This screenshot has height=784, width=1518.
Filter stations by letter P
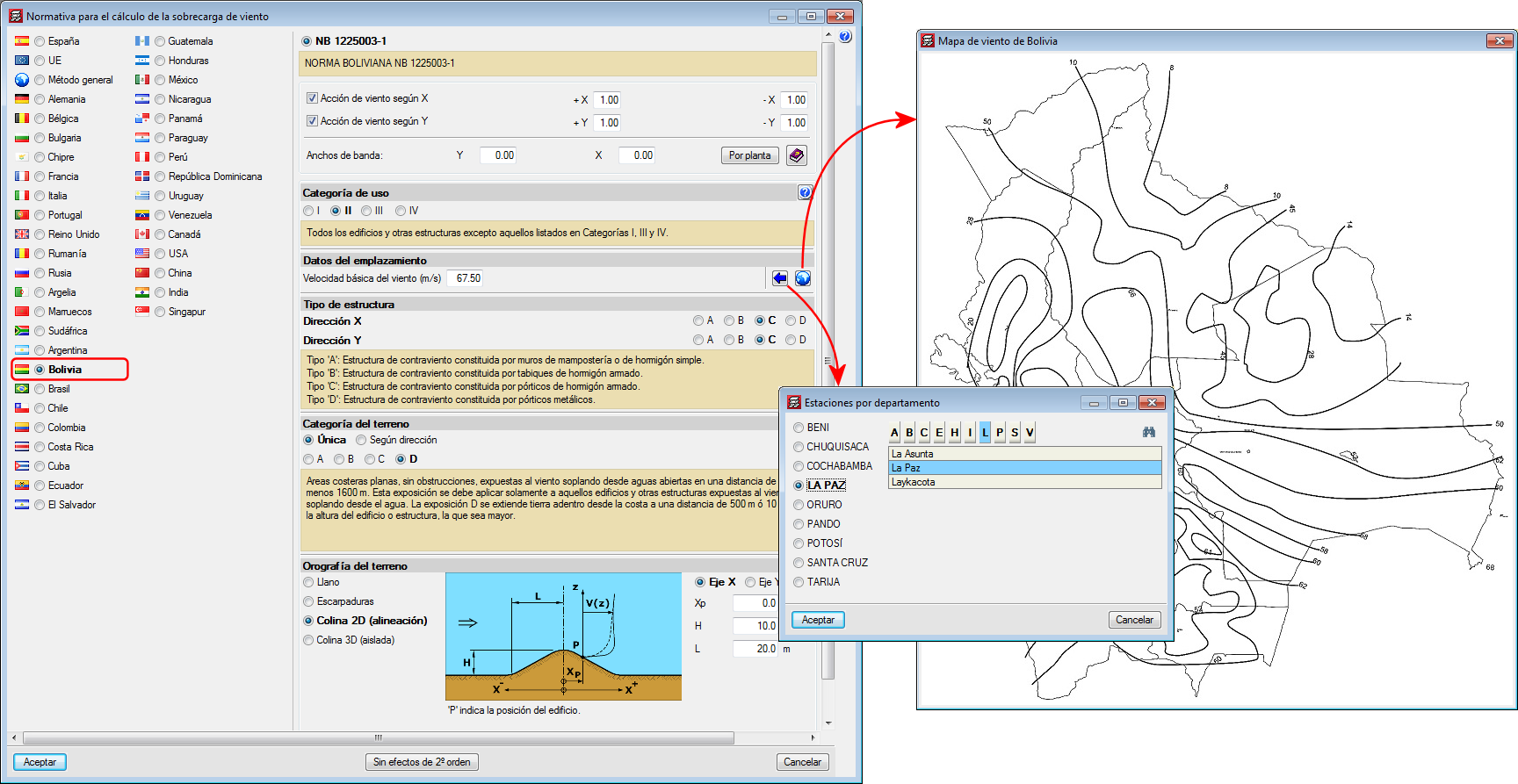click(x=1000, y=432)
